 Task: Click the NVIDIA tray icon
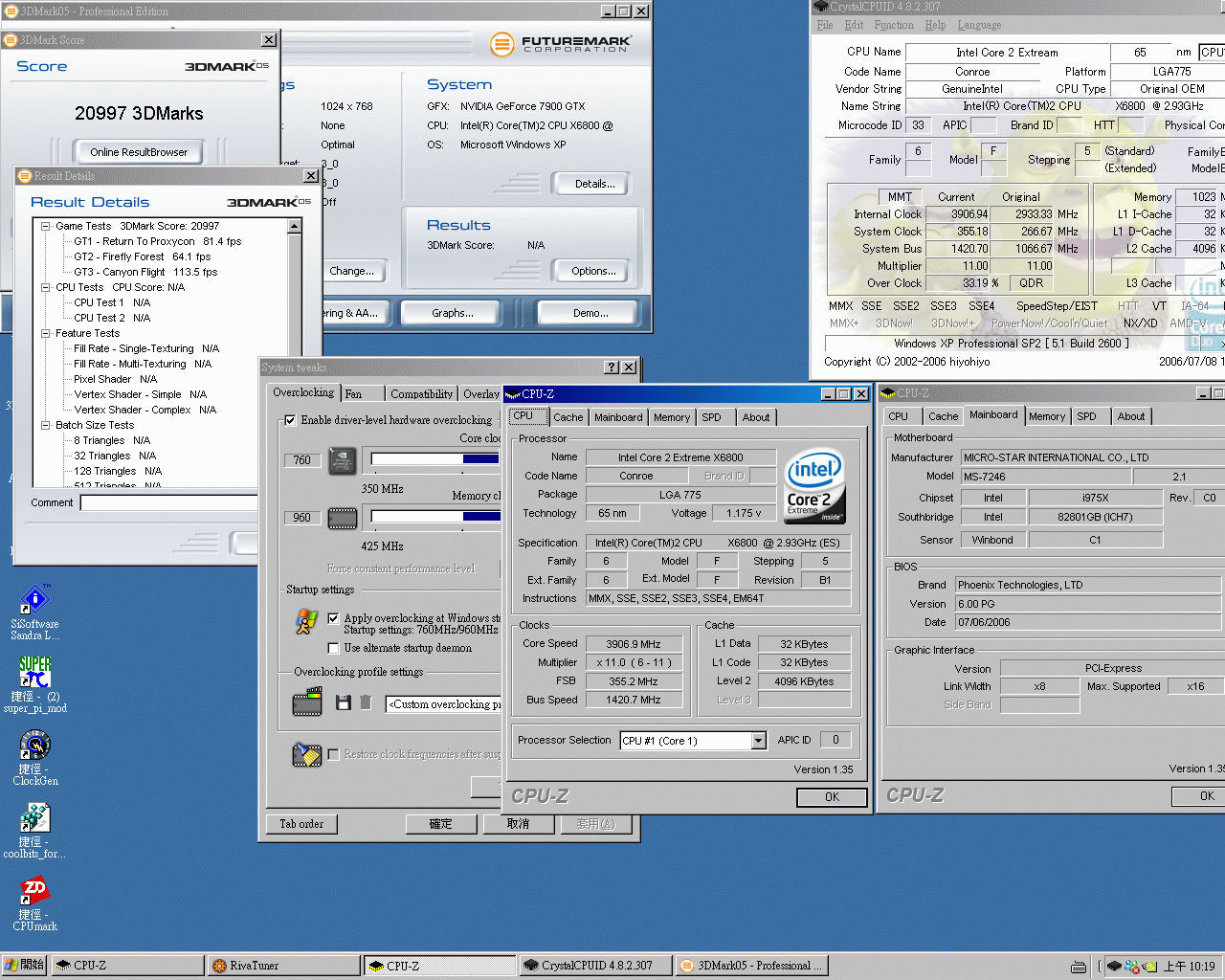tap(1150, 966)
